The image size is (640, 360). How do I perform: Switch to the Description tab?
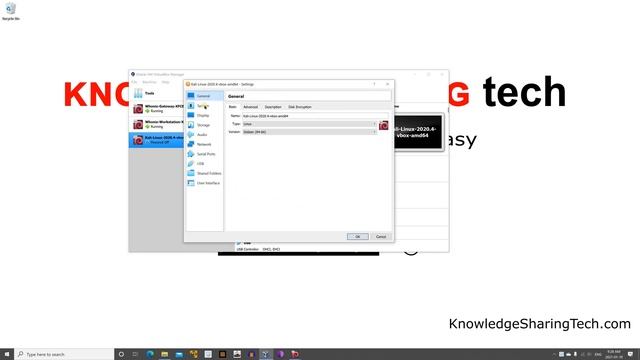(273, 107)
